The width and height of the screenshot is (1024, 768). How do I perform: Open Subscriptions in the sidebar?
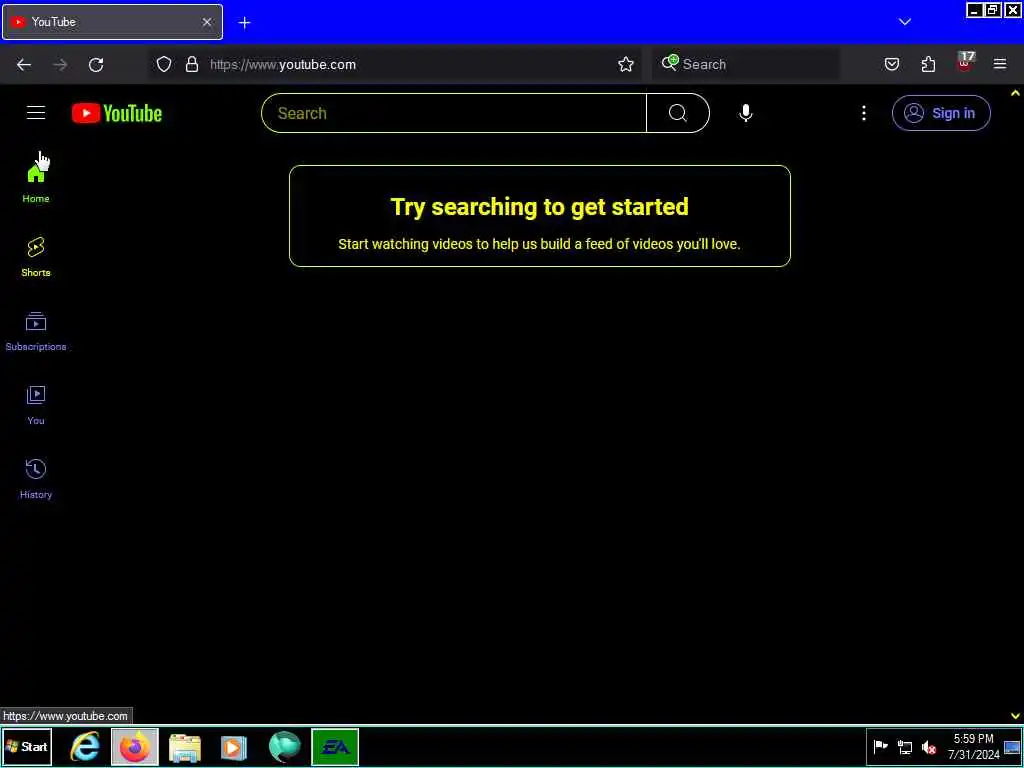pos(36,332)
